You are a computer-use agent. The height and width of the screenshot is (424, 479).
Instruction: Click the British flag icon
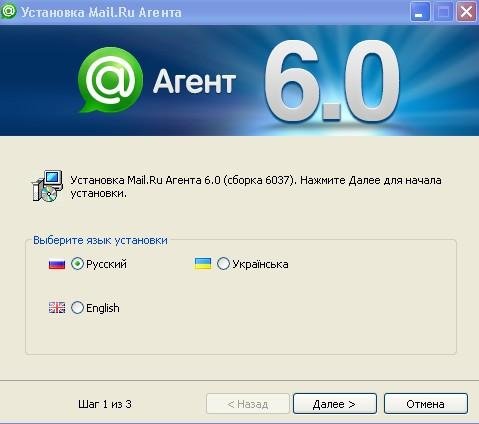pos(57,307)
